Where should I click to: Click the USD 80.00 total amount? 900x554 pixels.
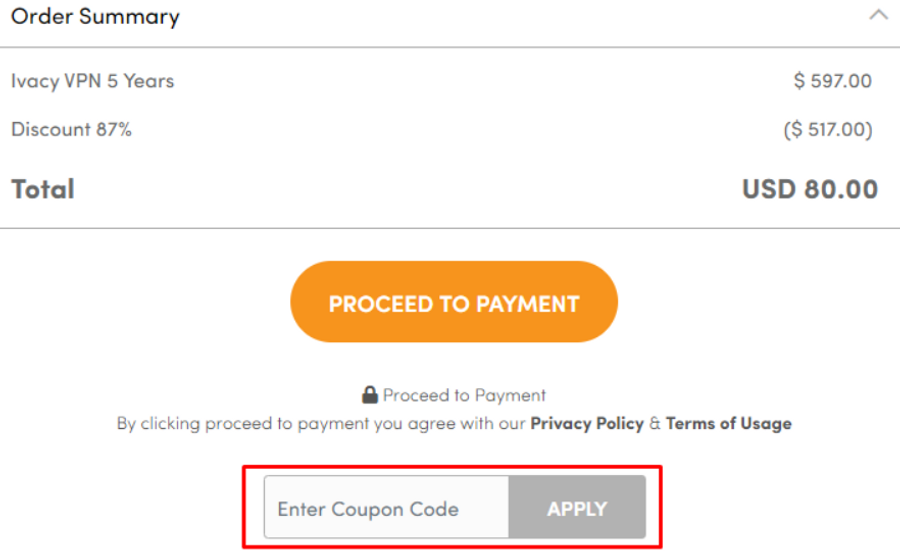click(x=810, y=189)
